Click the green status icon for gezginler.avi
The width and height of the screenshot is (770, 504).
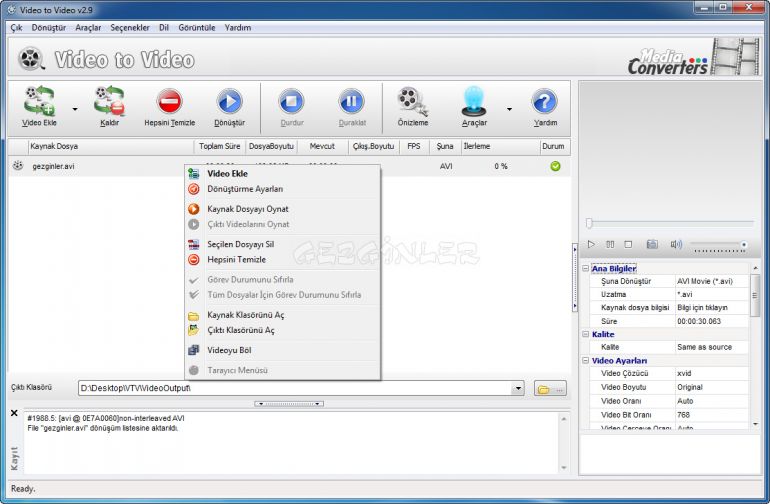[555, 166]
